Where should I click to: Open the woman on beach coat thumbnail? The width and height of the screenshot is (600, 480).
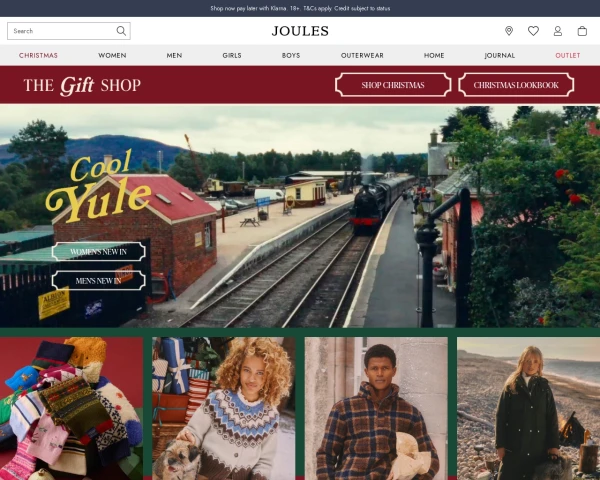pos(528,408)
